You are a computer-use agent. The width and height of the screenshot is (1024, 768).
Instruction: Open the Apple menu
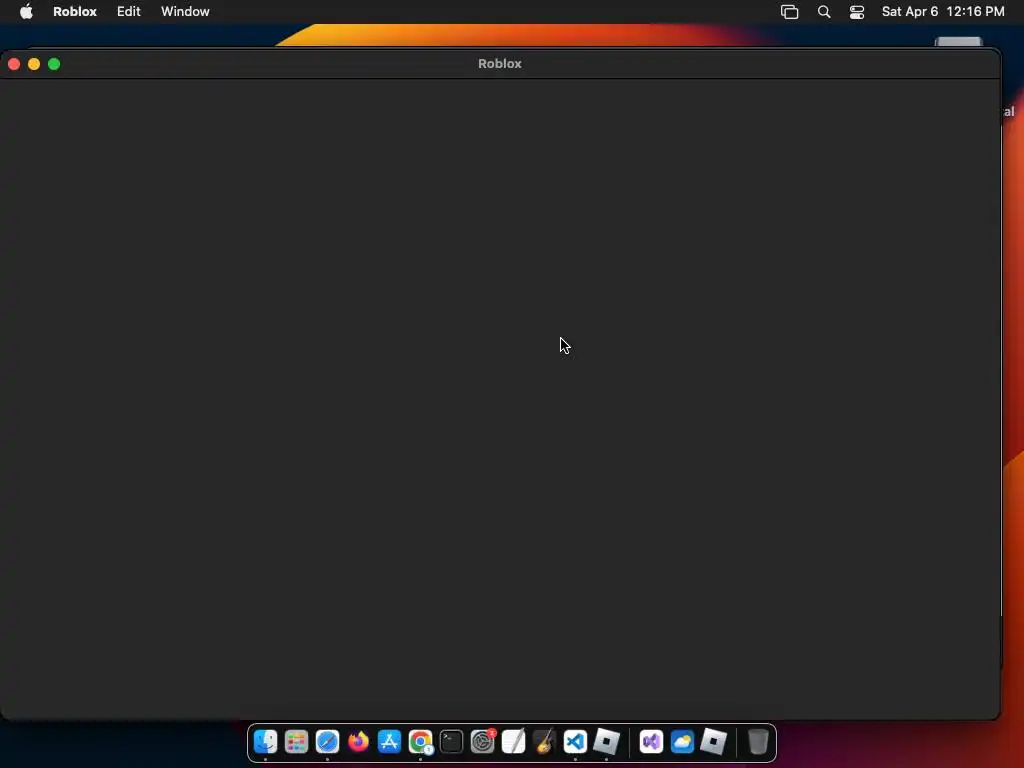(26, 11)
